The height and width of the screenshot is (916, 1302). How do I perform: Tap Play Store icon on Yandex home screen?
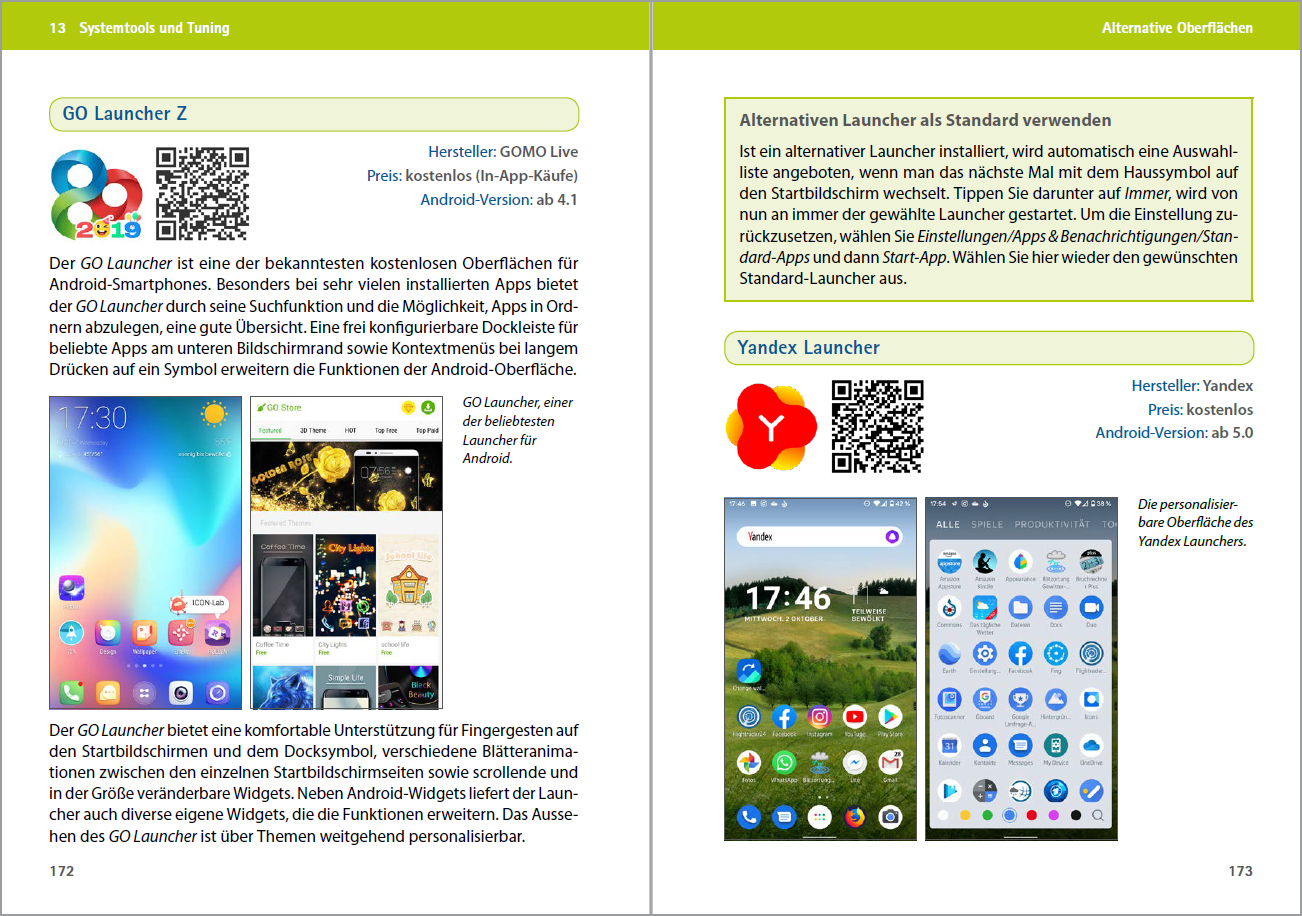tap(890, 717)
